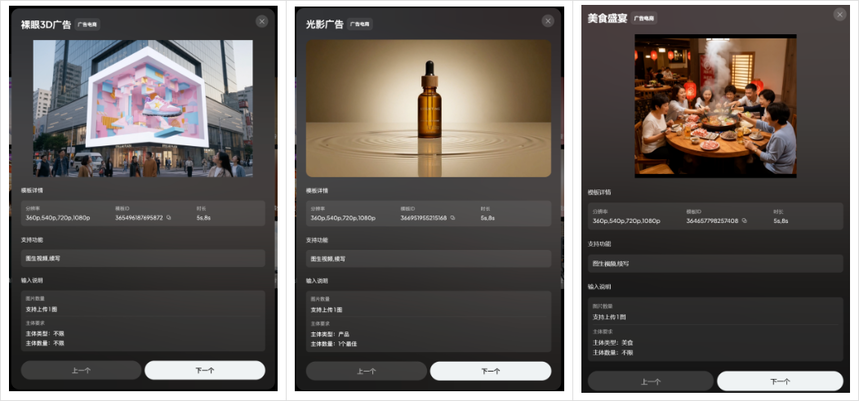Viewport: 859px width, 401px height.
Task: Go to next template from 光影广告
Action: pos(490,370)
